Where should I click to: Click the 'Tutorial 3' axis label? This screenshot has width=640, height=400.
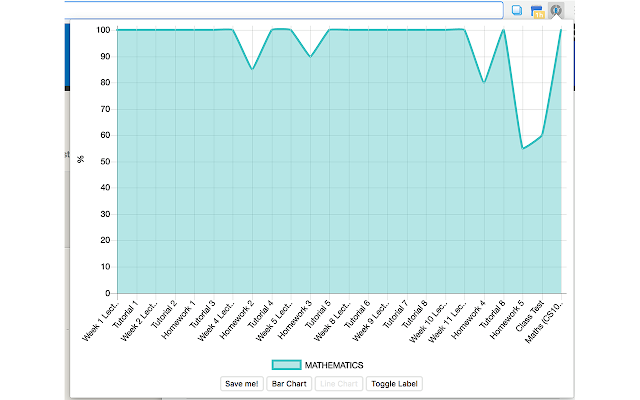coord(202,316)
